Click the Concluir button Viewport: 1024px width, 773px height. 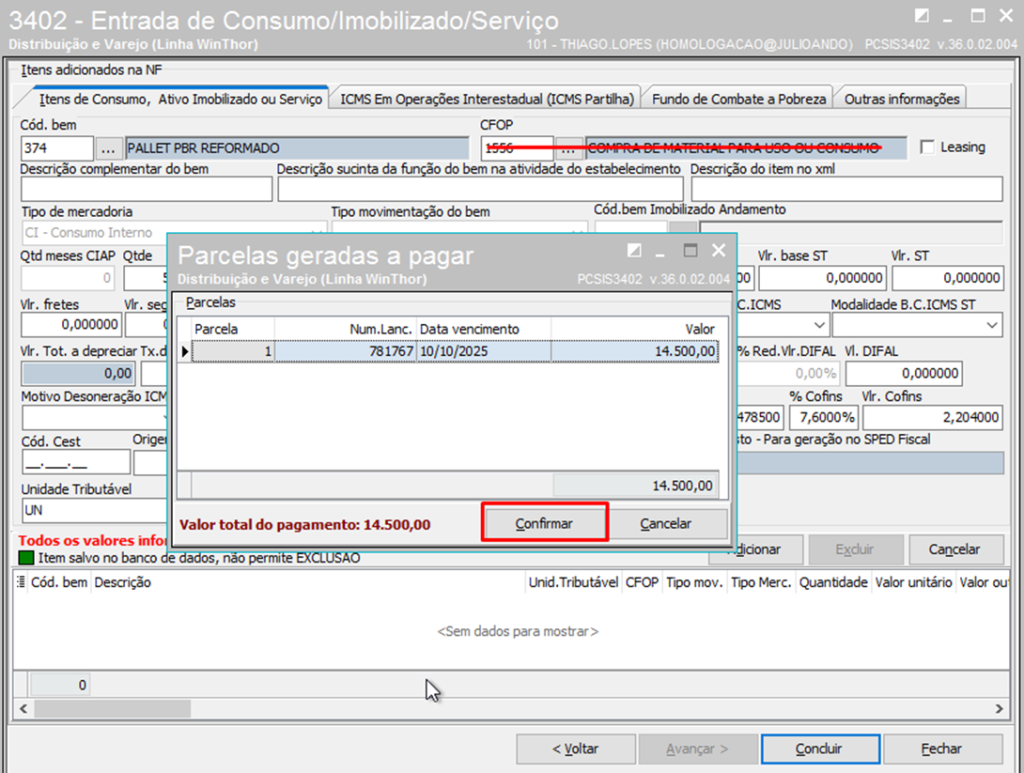[819, 748]
